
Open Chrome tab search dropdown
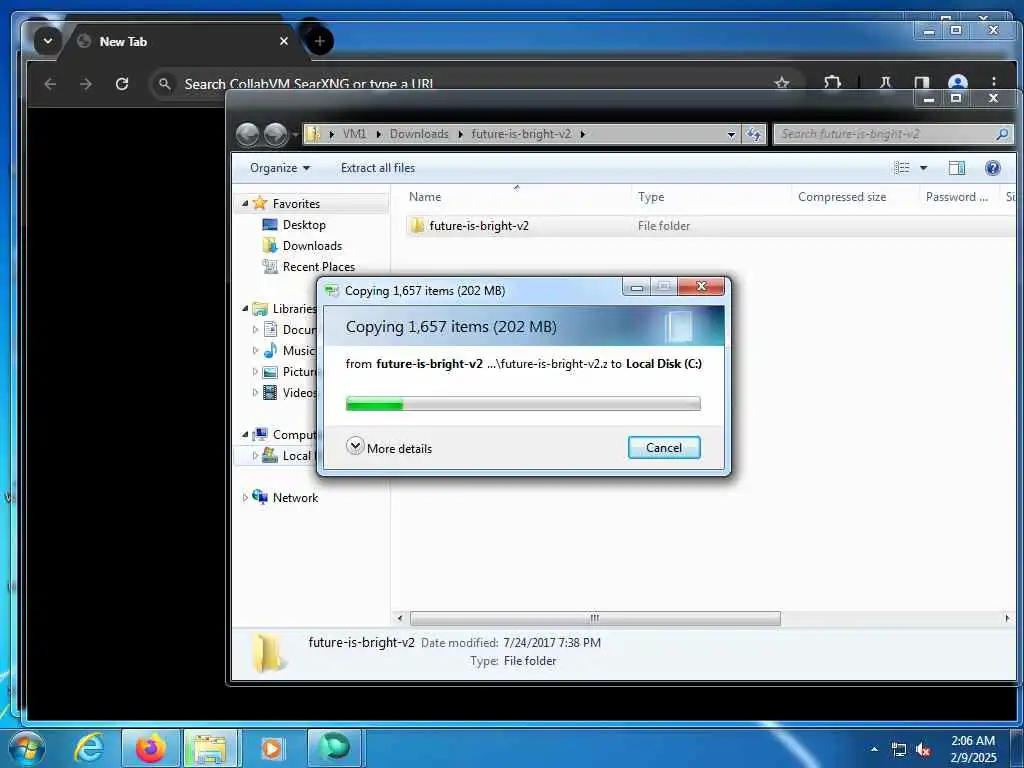click(48, 40)
